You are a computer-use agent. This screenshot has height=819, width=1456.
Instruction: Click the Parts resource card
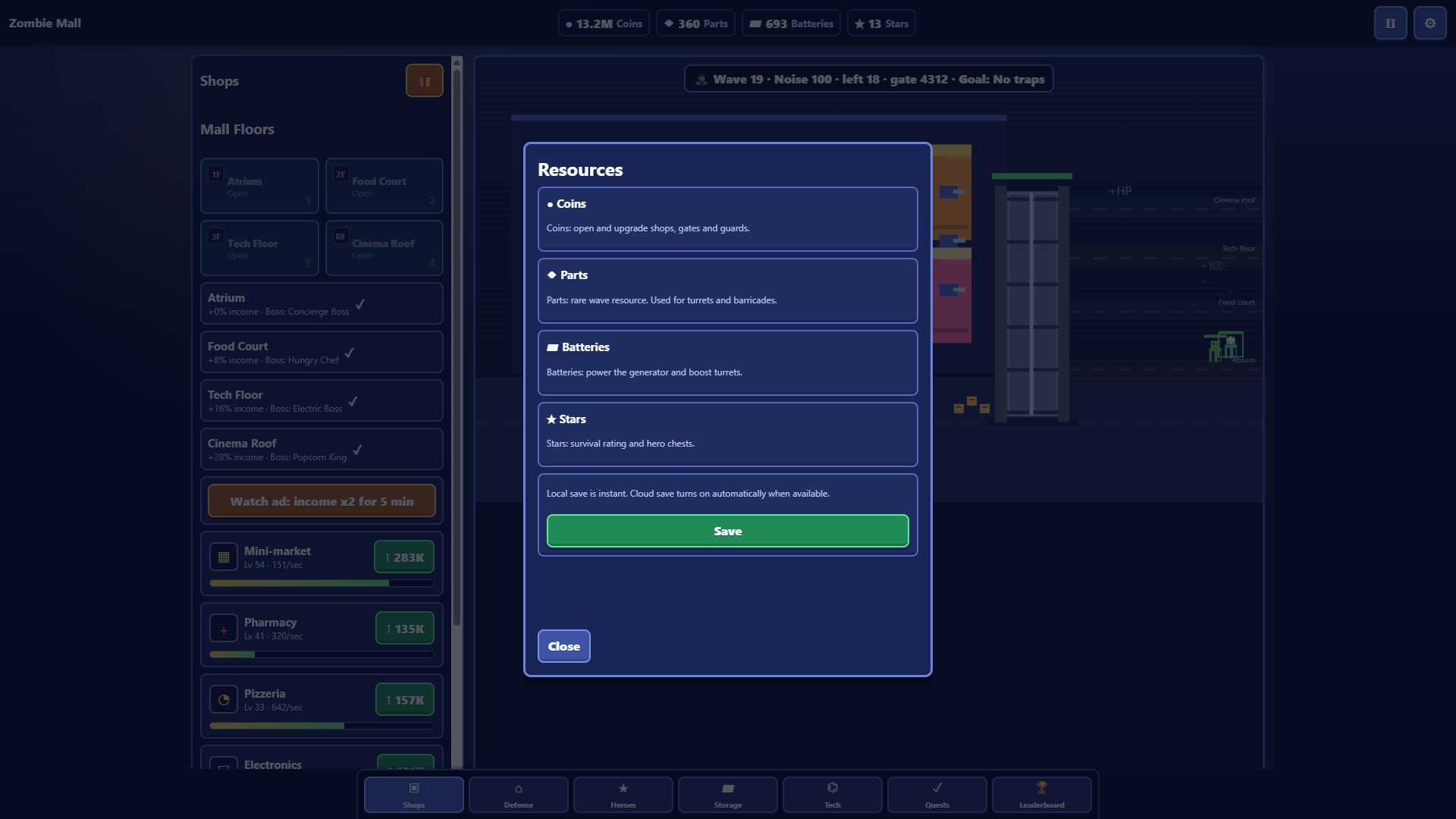727,290
